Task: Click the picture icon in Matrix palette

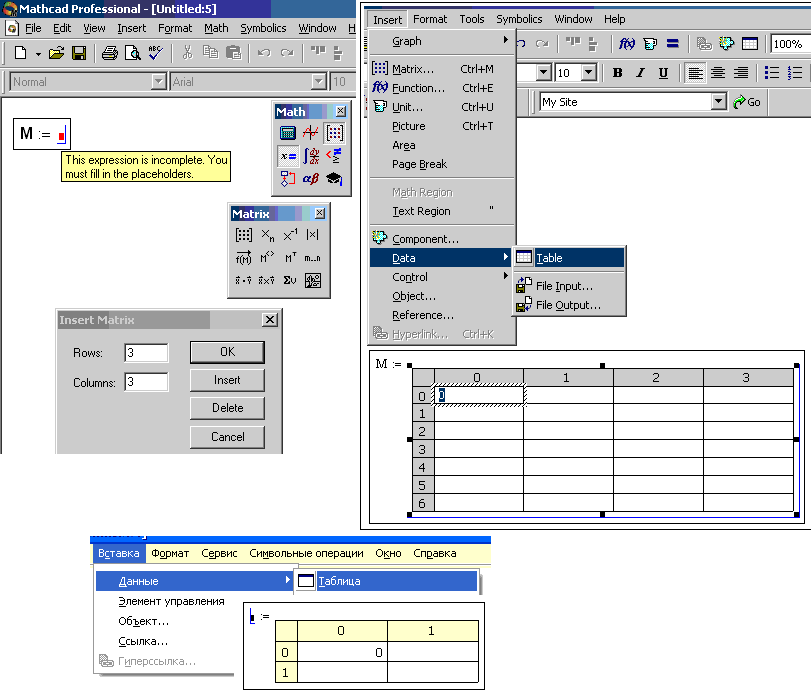Action: [x=312, y=280]
